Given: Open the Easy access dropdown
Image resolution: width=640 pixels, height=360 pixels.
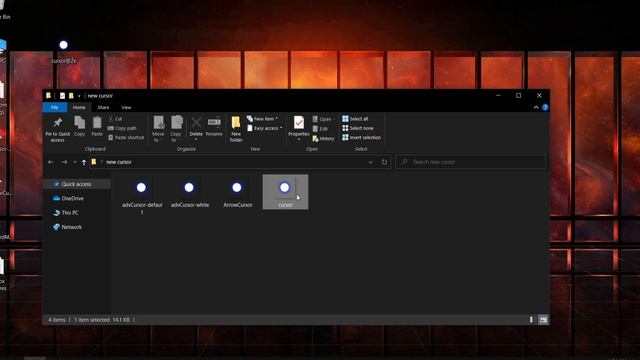Looking at the screenshot, I should click(x=265, y=128).
